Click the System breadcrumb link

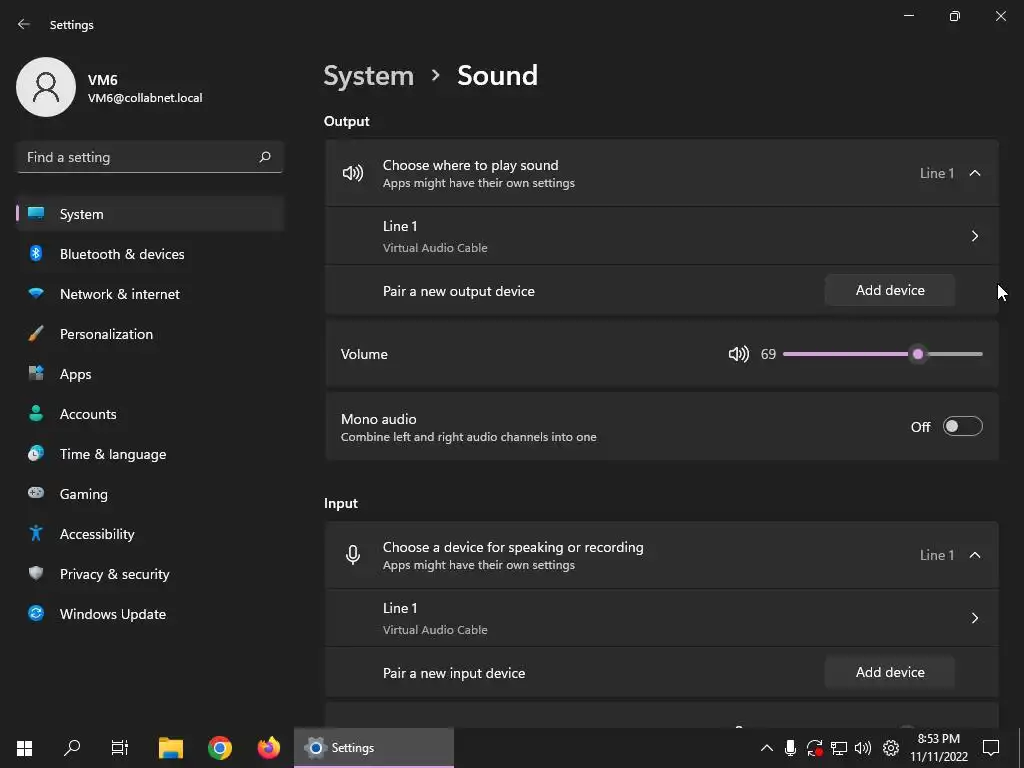click(x=369, y=76)
